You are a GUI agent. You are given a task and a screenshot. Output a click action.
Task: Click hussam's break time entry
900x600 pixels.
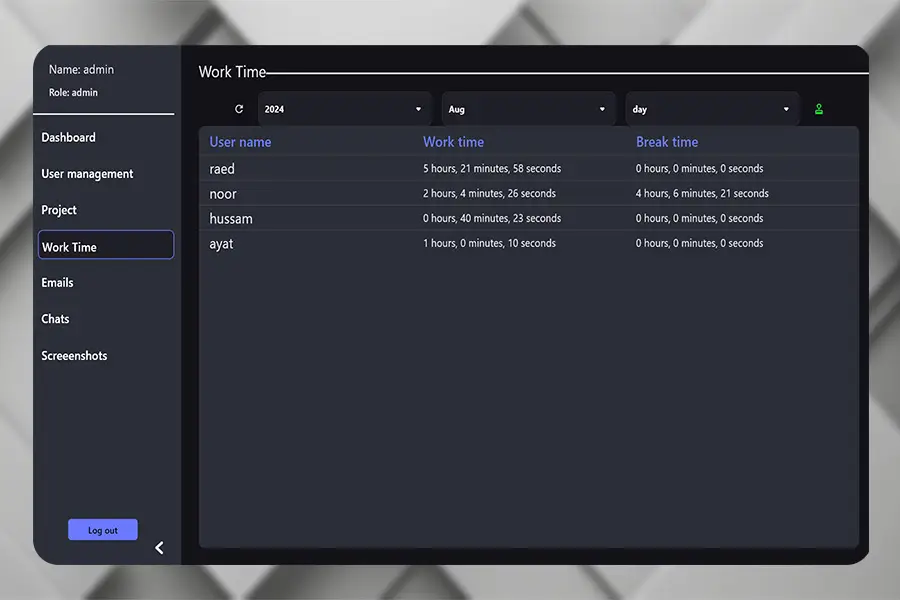700,218
